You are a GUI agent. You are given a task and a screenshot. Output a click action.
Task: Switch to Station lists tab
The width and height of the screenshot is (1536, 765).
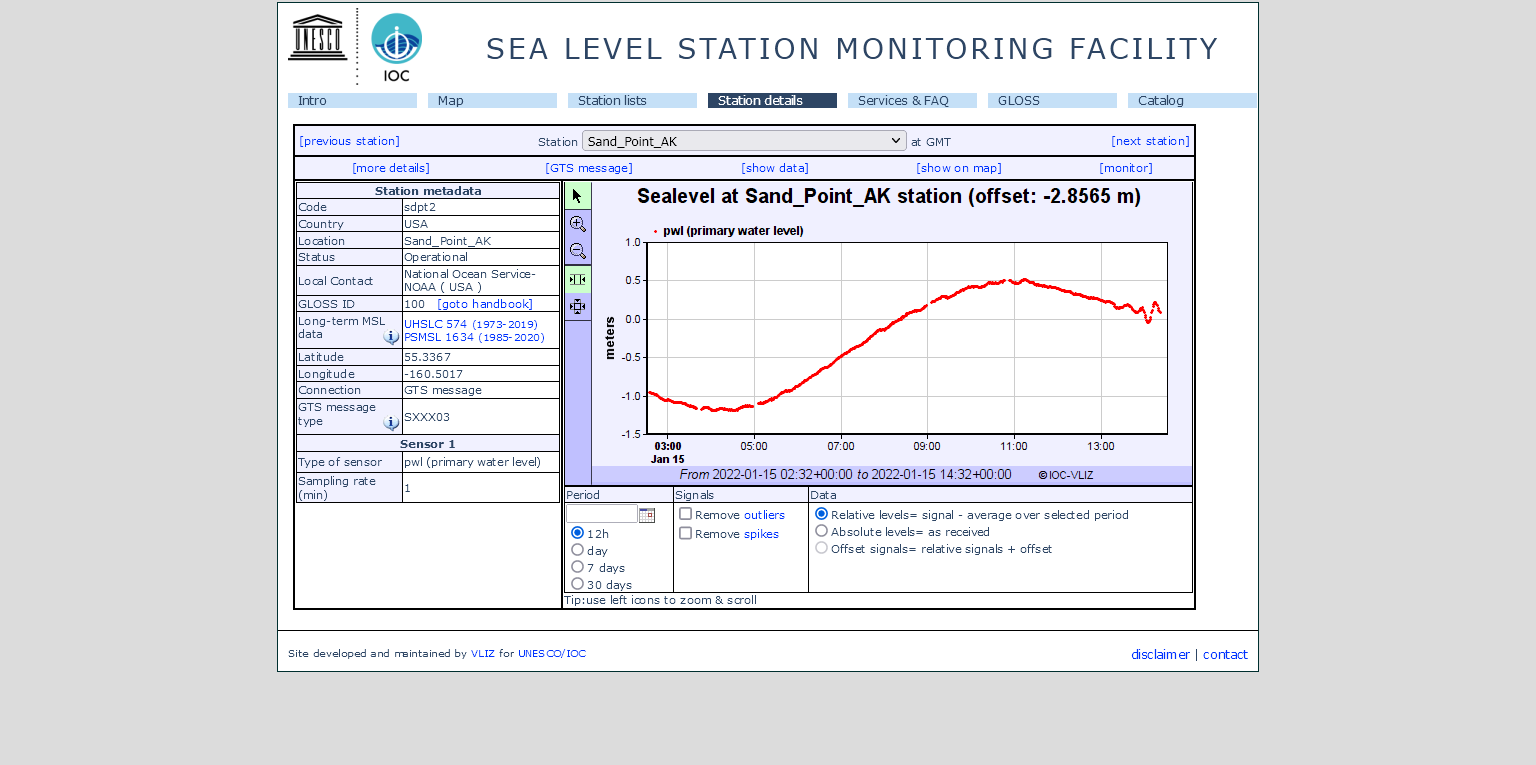pyautogui.click(x=632, y=101)
